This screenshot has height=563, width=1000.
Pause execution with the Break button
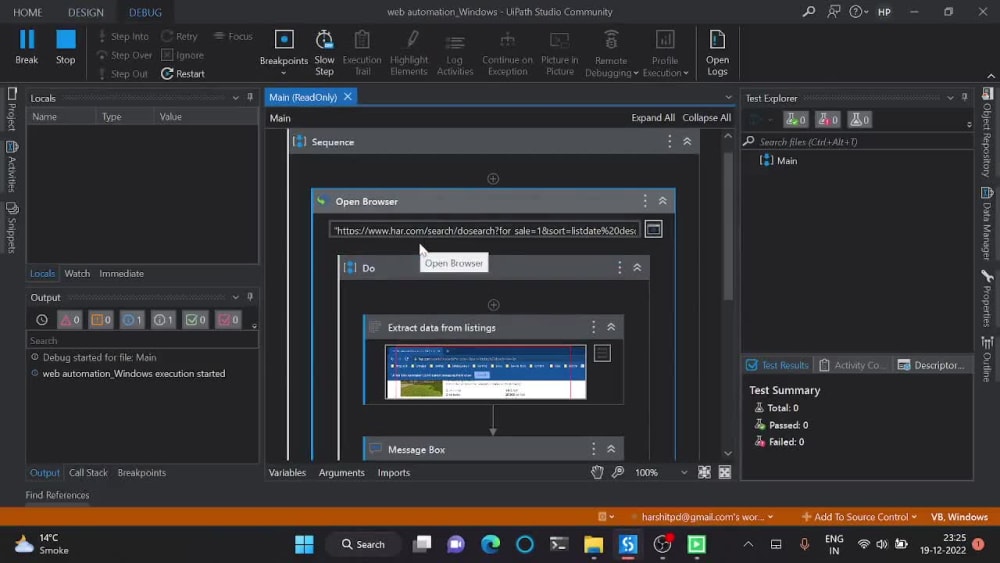coord(27,47)
